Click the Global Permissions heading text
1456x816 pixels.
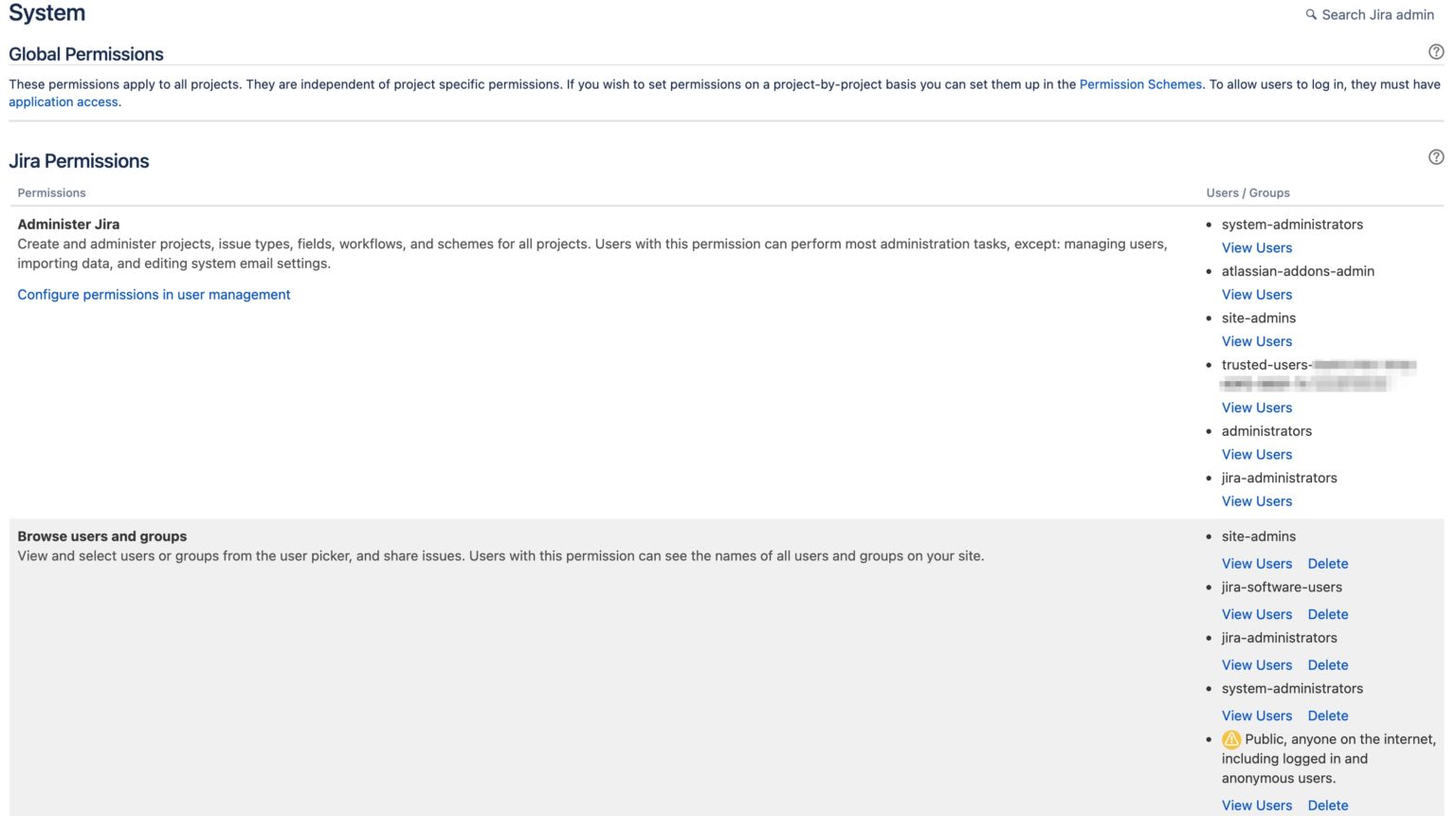86,54
